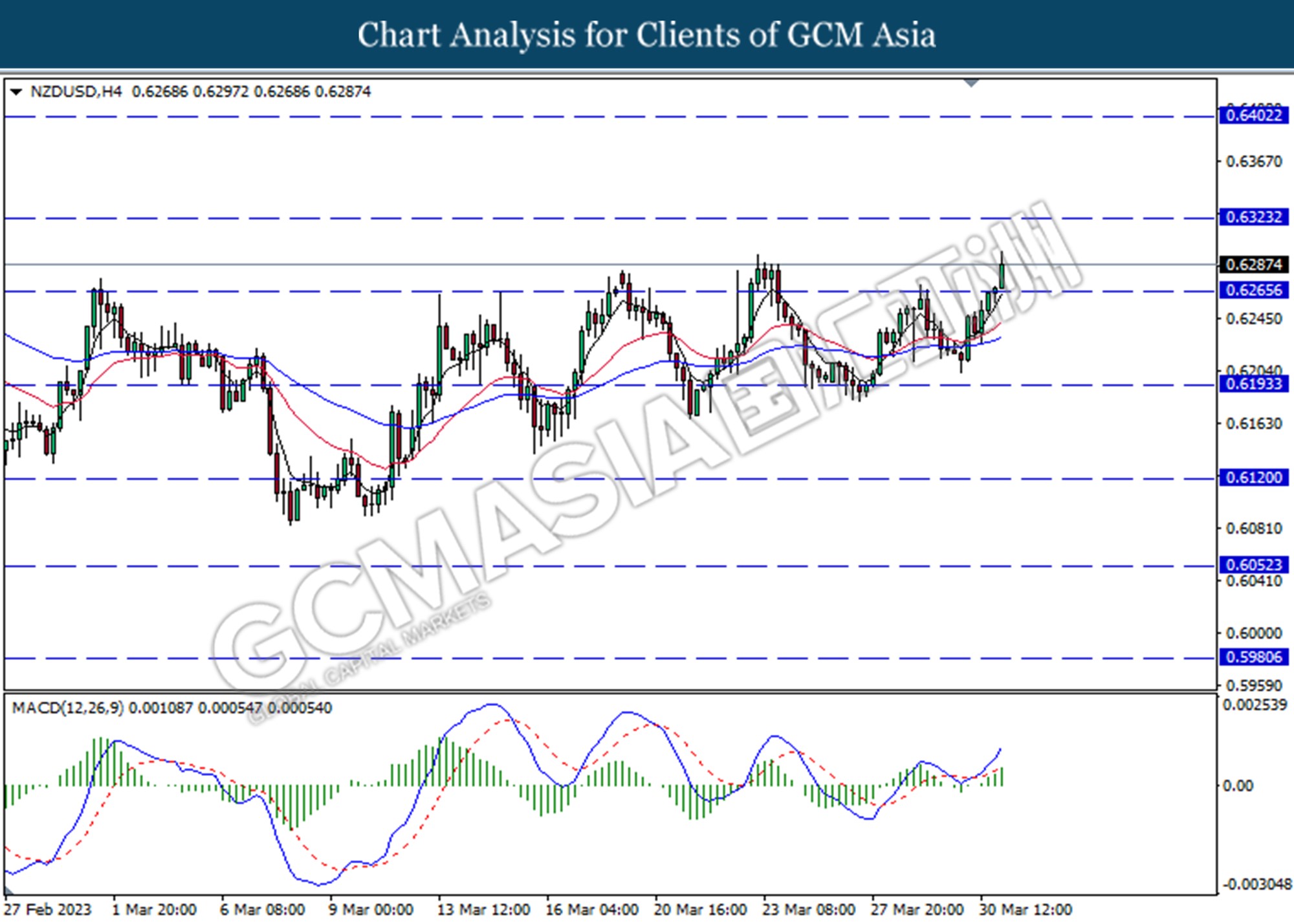This screenshot has height=924, width=1294.
Task: Click the 0.60000 price scale value
Action: click(1254, 633)
